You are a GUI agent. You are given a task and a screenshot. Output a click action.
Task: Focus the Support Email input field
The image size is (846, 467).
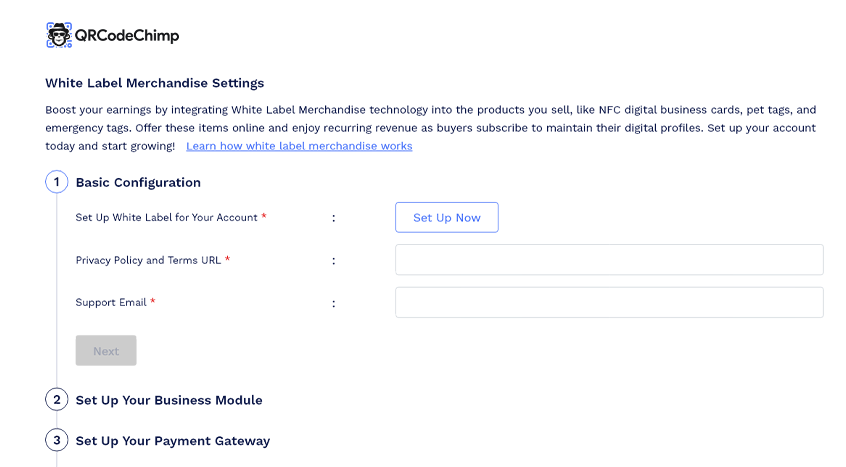[x=609, y=302]
